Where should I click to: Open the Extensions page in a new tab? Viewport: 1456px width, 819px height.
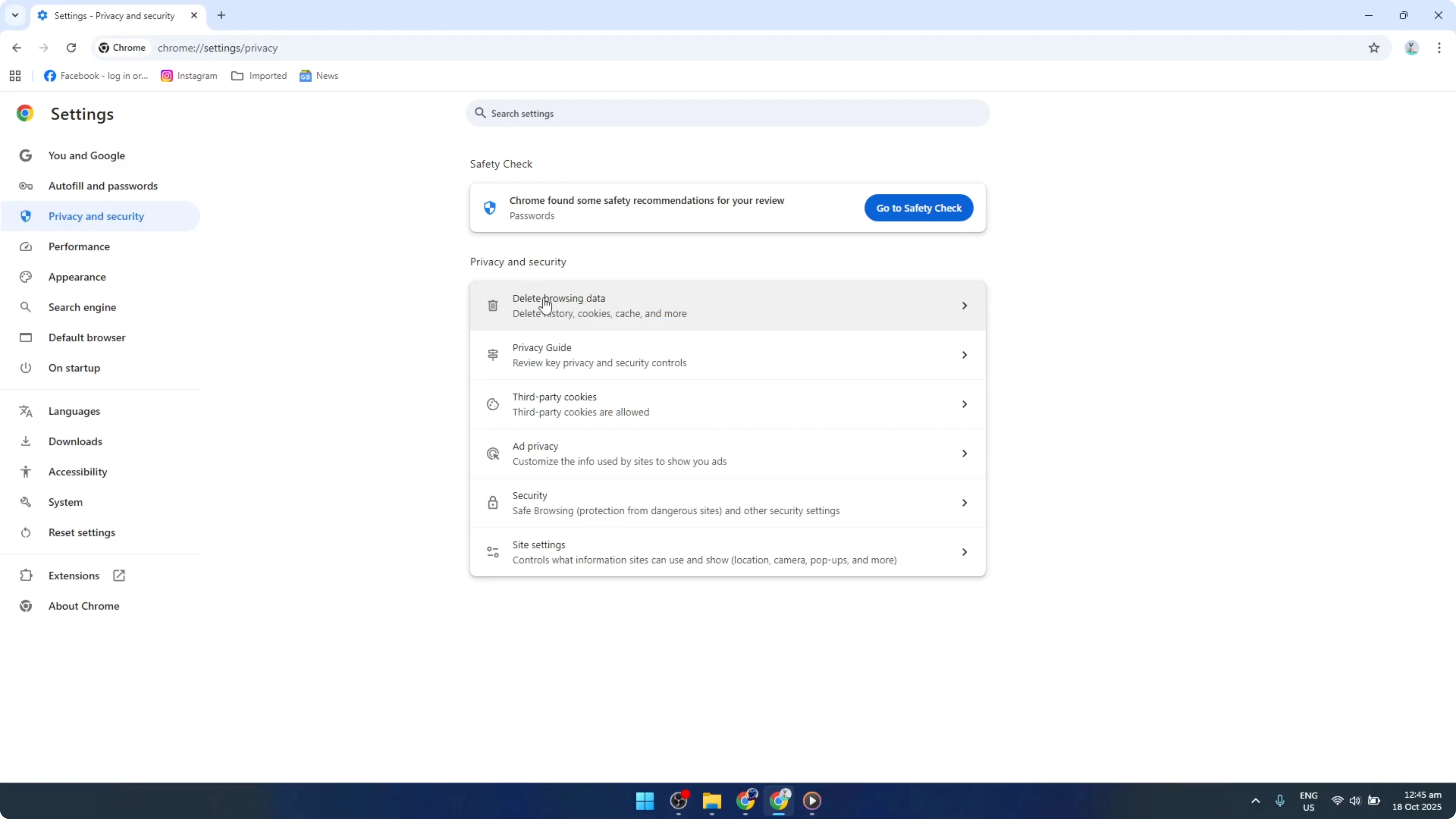[x=118, y=575]
